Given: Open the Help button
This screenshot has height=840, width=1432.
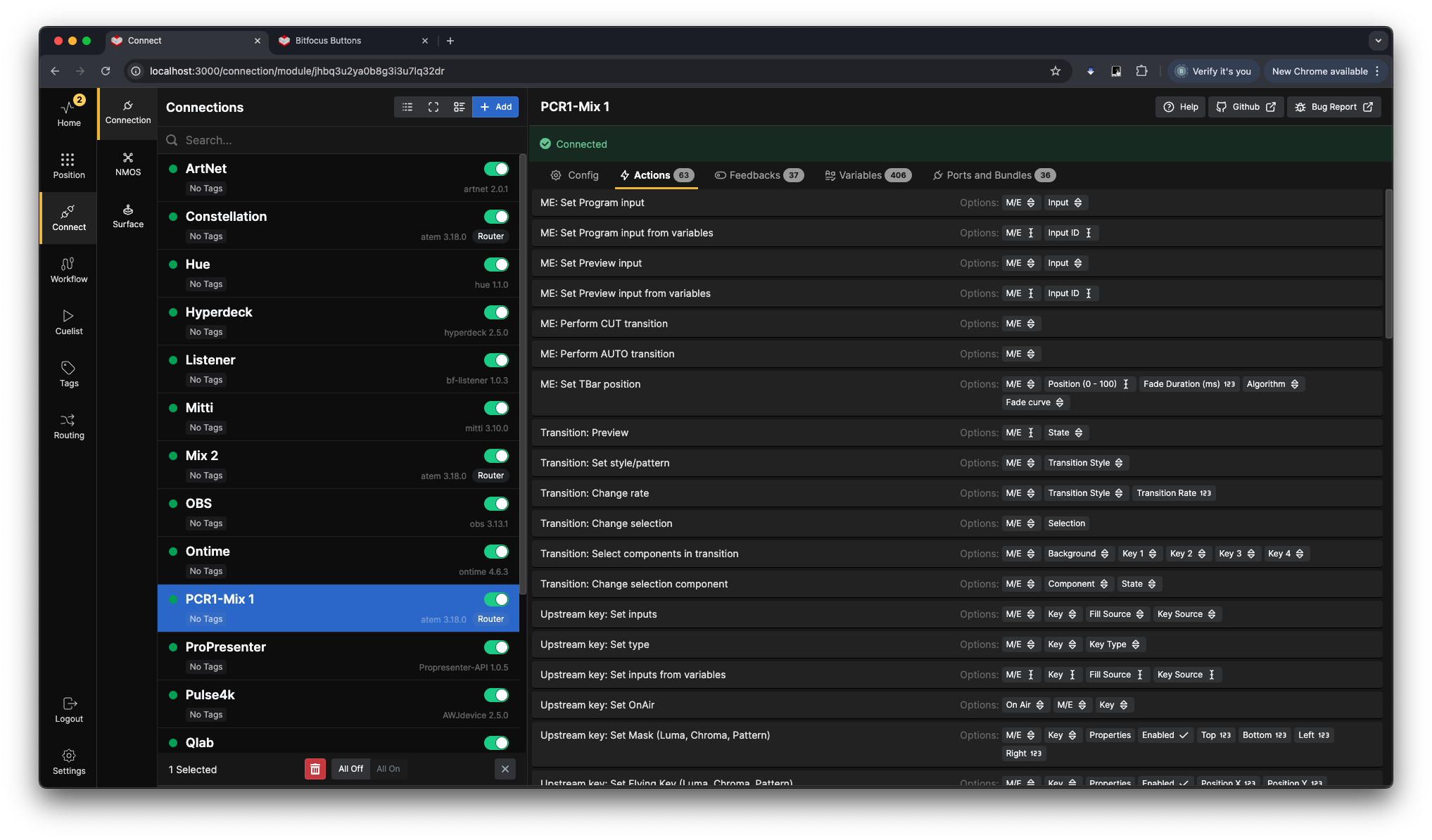Looking at the screenshot, I should coord(1181,107).
